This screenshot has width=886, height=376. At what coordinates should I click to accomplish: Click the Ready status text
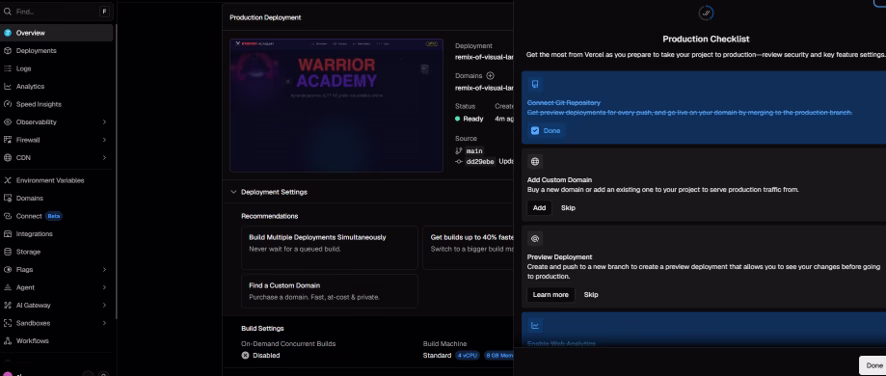[473, 119]
